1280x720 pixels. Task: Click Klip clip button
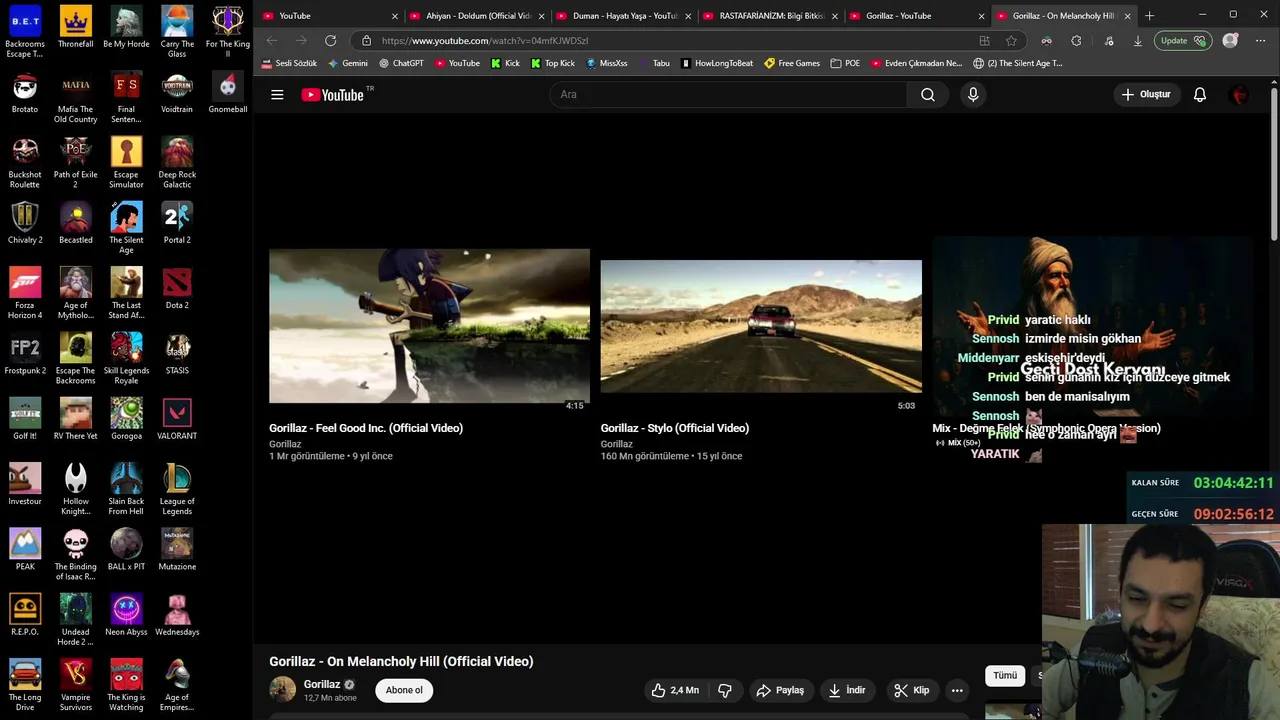click(911, 690)
